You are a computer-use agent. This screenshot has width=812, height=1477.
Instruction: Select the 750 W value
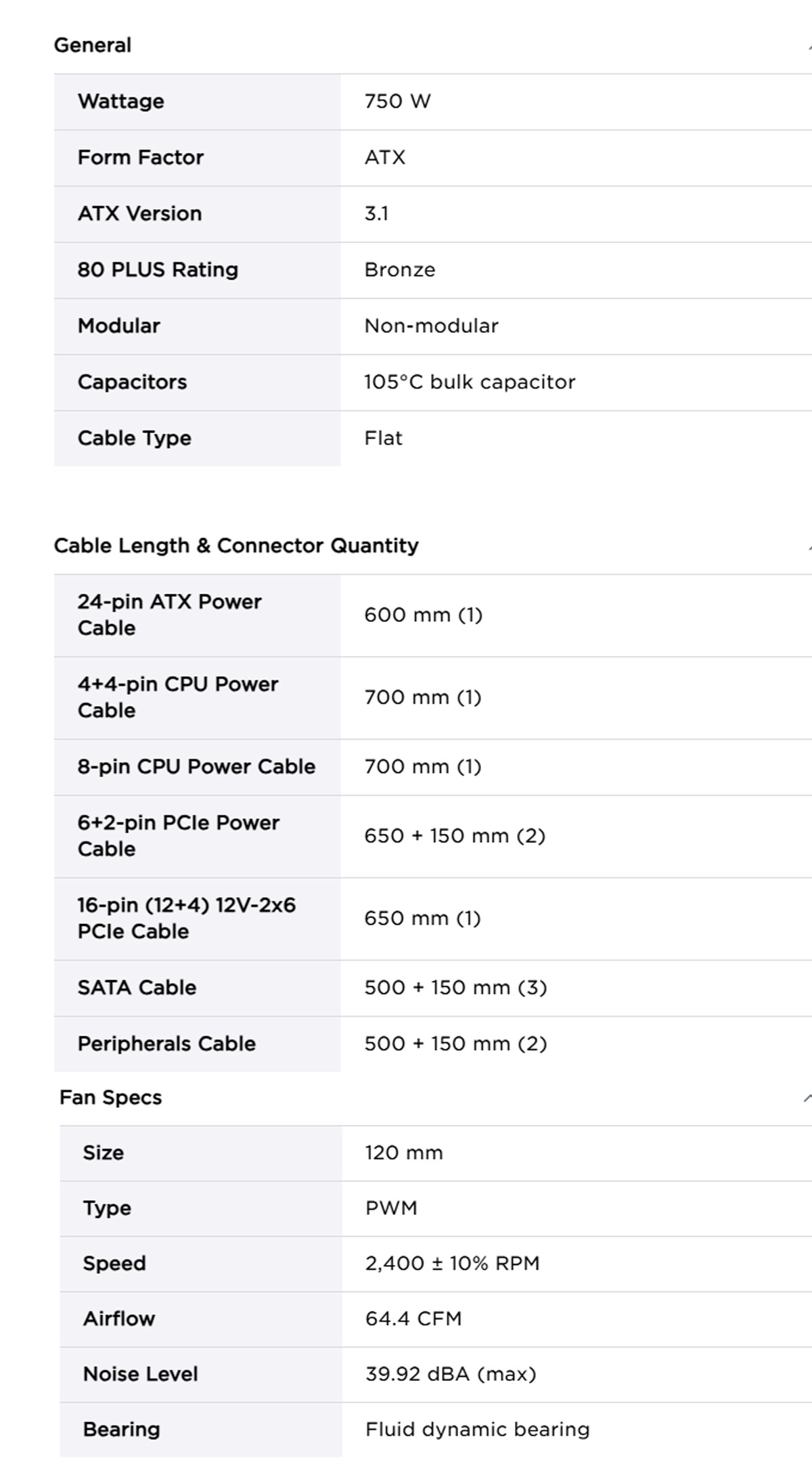click(397, 102)
